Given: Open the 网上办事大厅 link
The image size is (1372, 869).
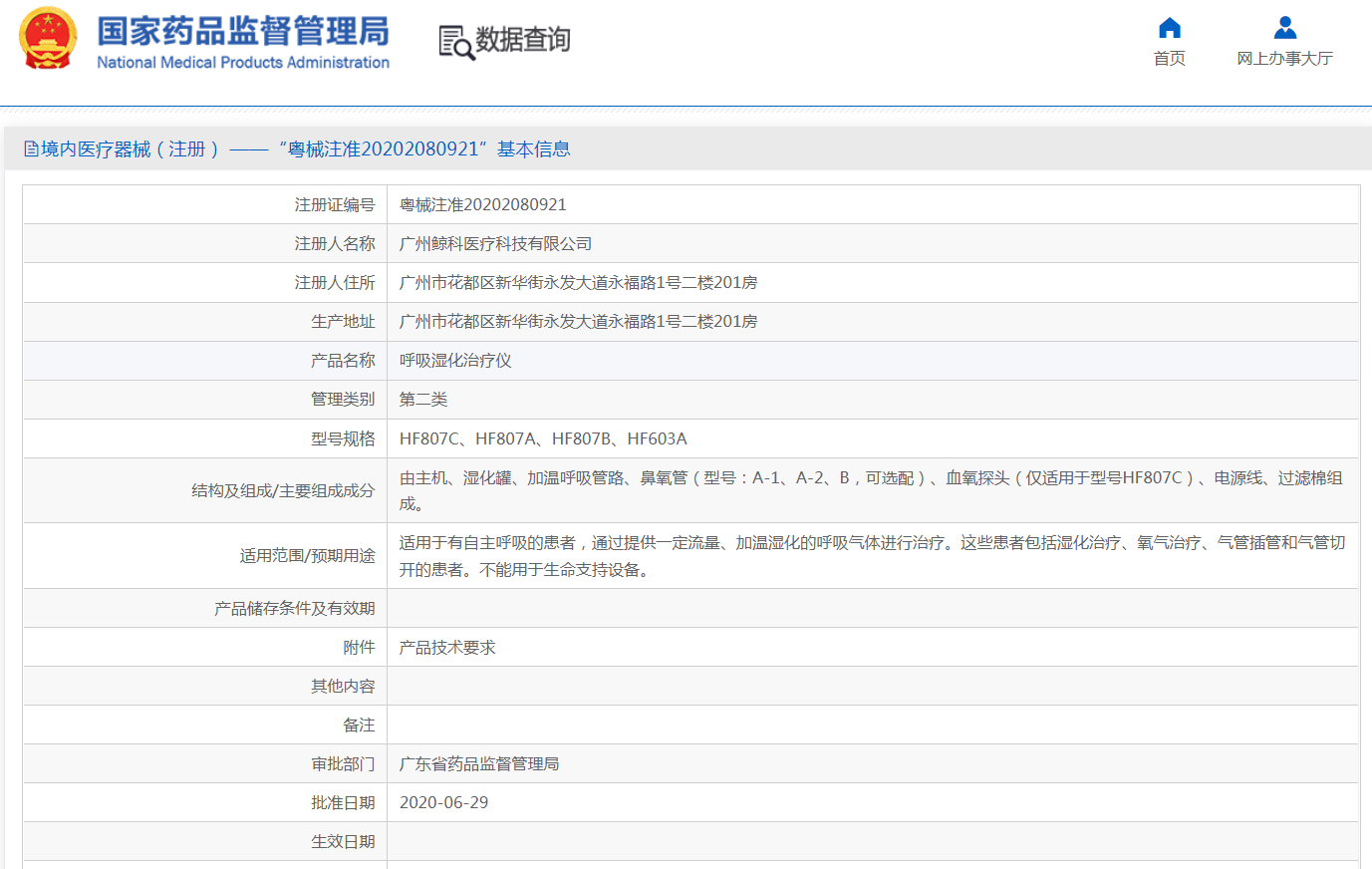Looking at the screenshot, I should pyautogui.click(x=1285, y=59).
